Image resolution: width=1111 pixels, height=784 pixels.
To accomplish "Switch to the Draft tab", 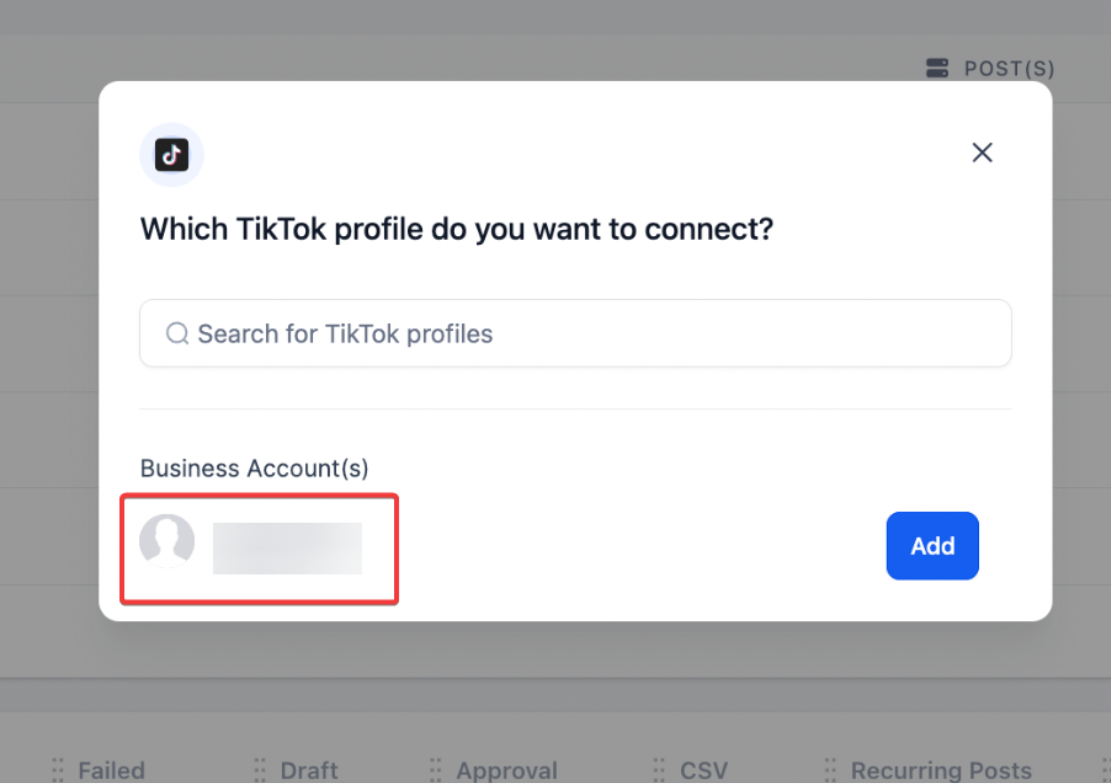I will 309,770.
